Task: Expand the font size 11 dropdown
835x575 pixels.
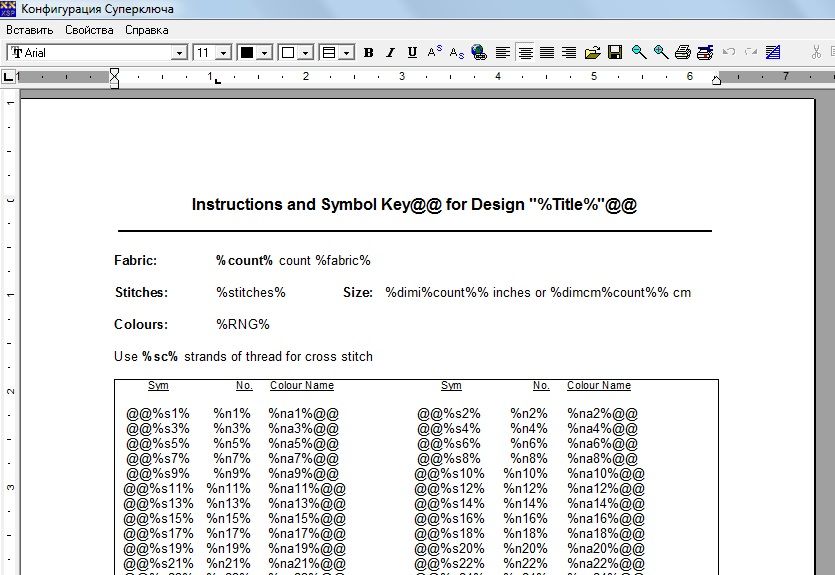Action: 224,52
